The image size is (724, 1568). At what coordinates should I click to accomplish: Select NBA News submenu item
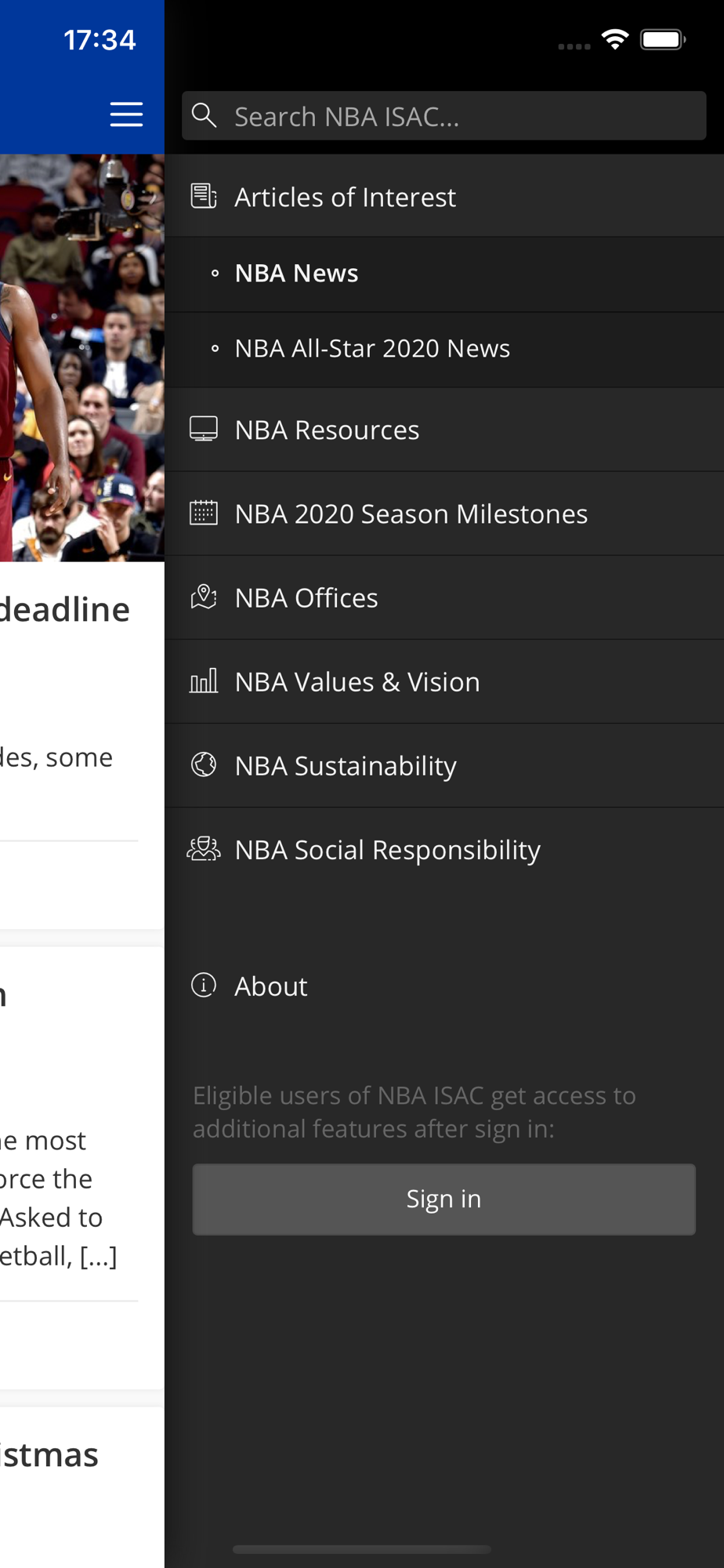pyautogui.click(x=444, y=274)
